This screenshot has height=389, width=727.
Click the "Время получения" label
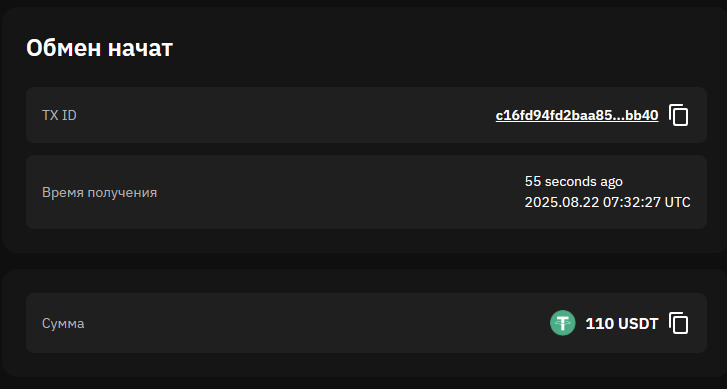click(99, 192)
